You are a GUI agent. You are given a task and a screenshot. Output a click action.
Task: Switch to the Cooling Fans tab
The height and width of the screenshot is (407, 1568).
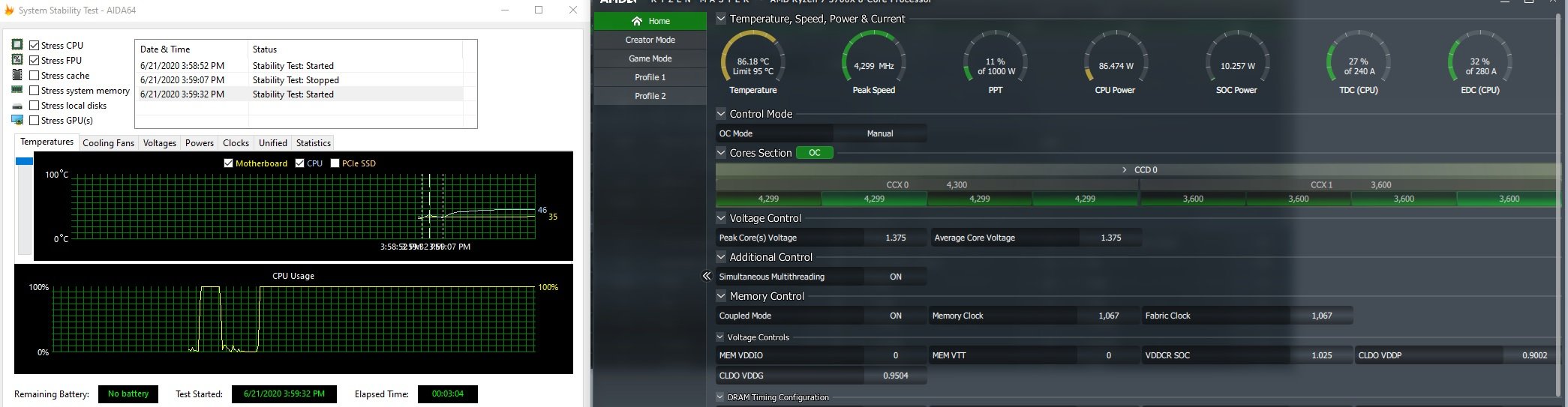(x=109, y=143)
